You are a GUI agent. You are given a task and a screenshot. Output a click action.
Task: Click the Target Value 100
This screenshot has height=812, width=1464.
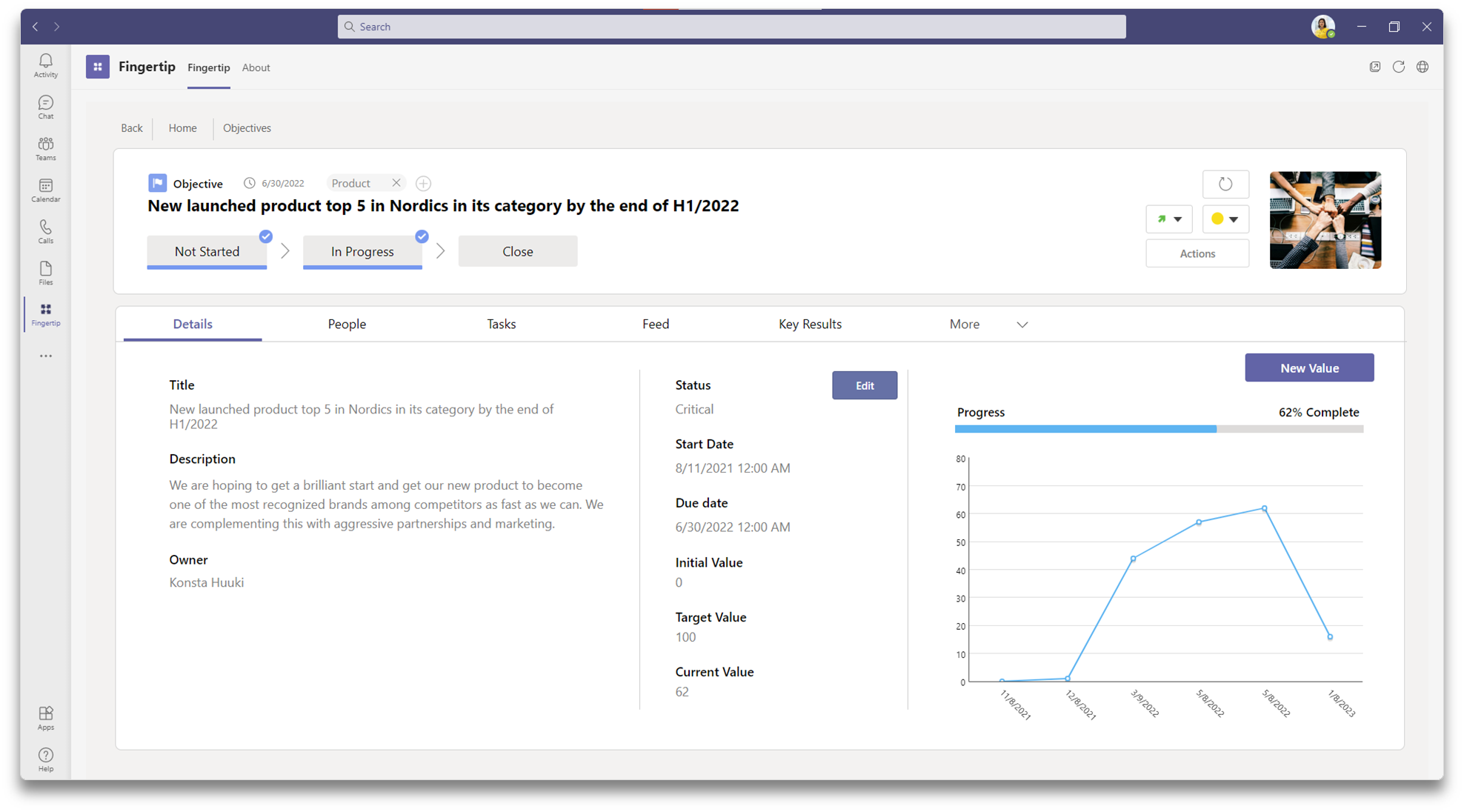pos(685,636)
